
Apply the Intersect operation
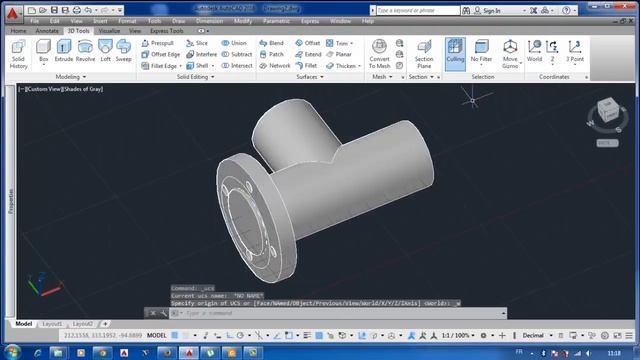[x=237, y=66]
